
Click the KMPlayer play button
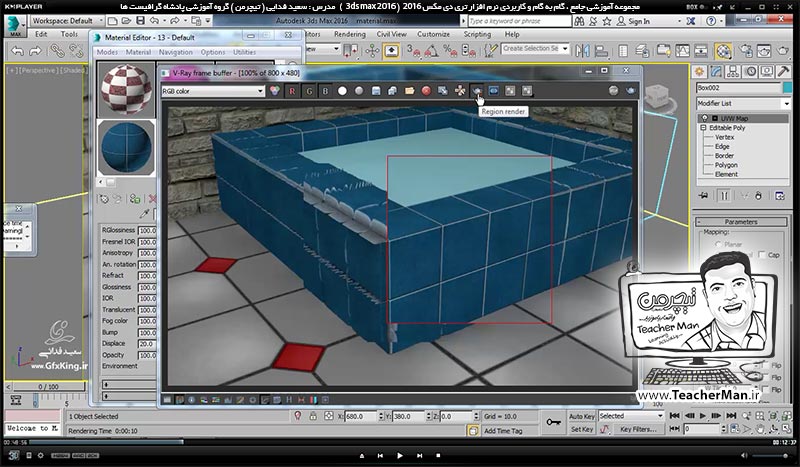point(399,455)
